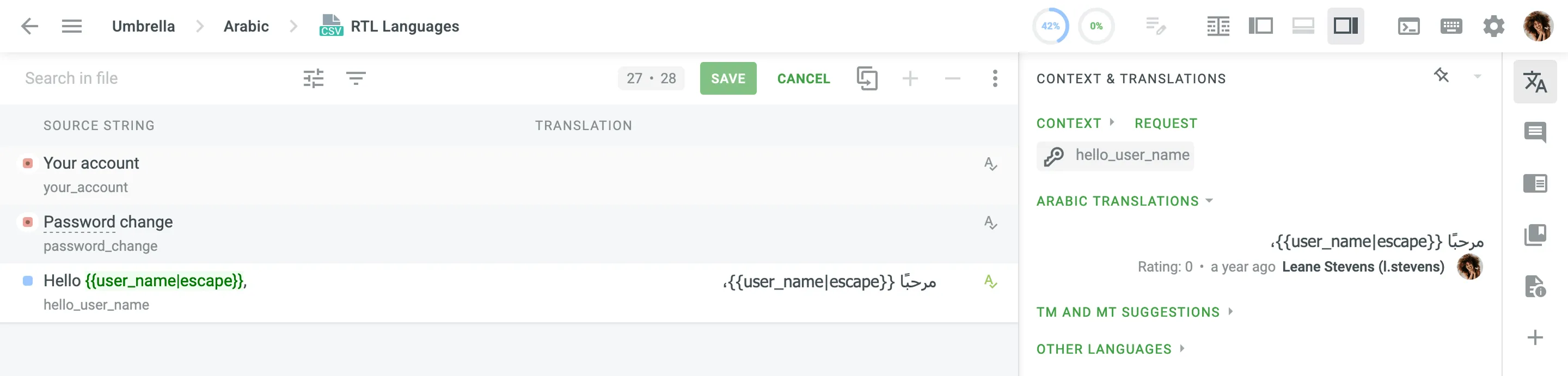The height and width of the screenshot is (376, 1568).
Task: Toggle approval for the Your account string
Action: (x=991, y=164)
